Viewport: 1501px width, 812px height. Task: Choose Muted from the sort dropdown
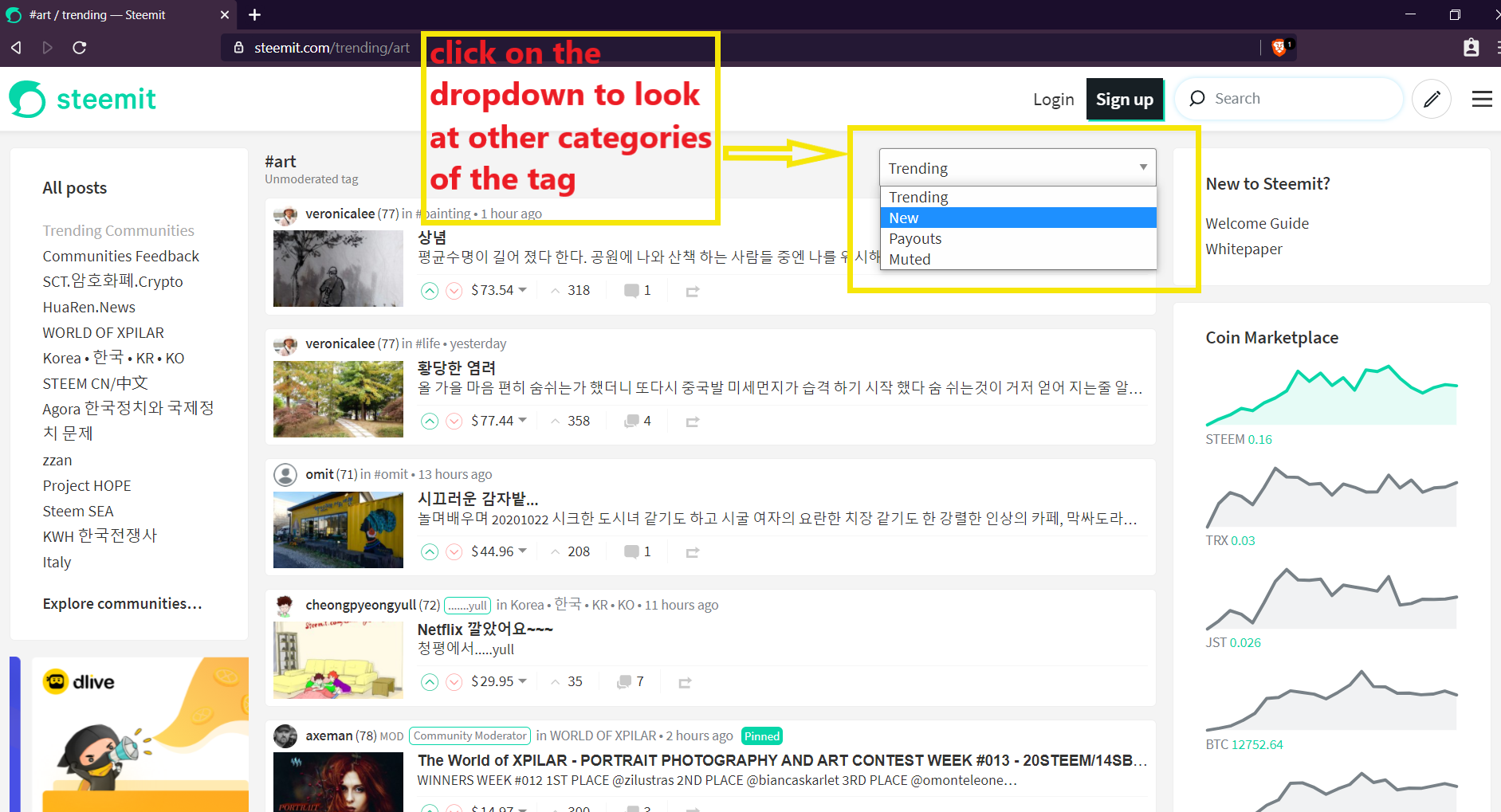coord(1018,259)
